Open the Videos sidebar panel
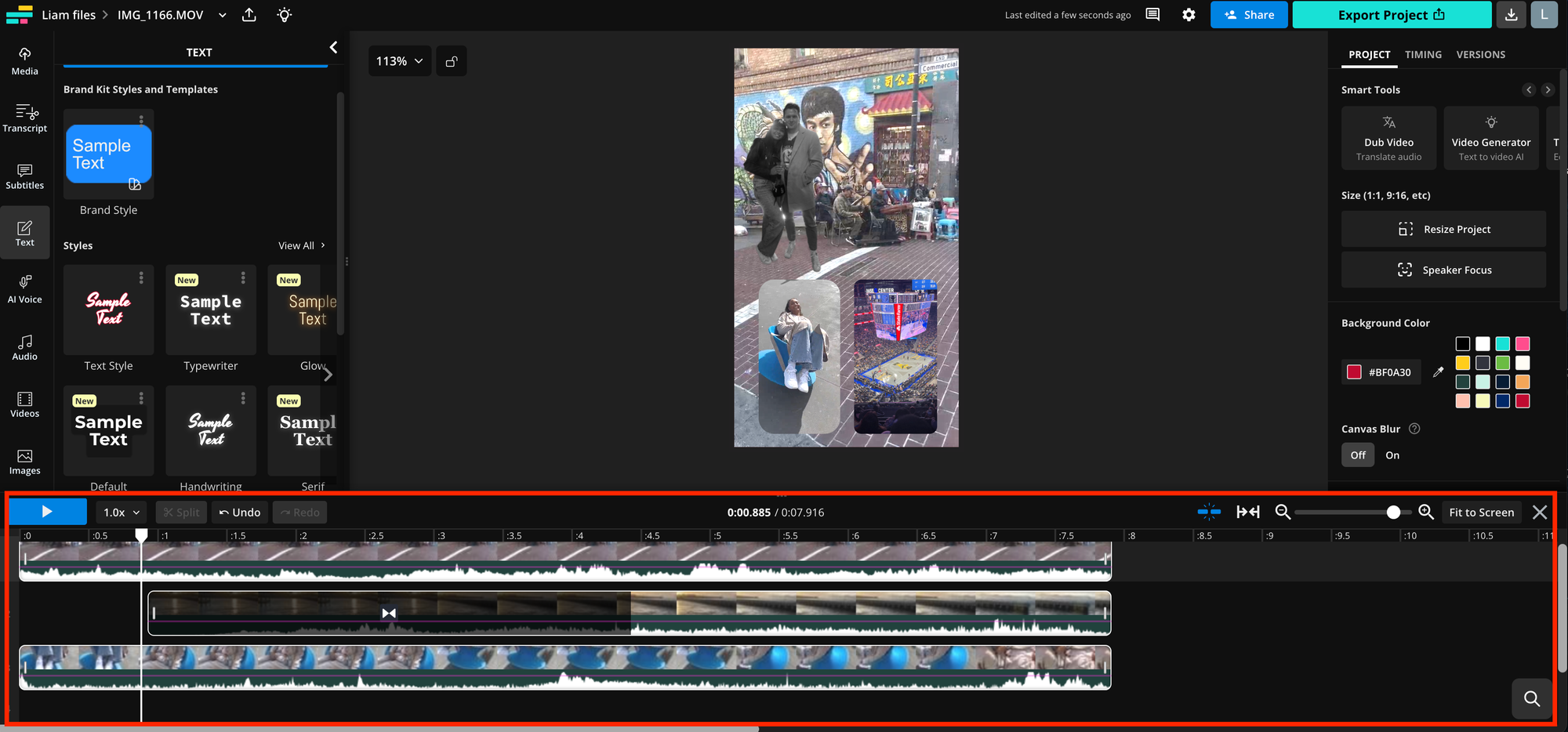Image resolution: width=1568 pixels, height=732 pixels. pyautogui.click(x=24, y=404)
